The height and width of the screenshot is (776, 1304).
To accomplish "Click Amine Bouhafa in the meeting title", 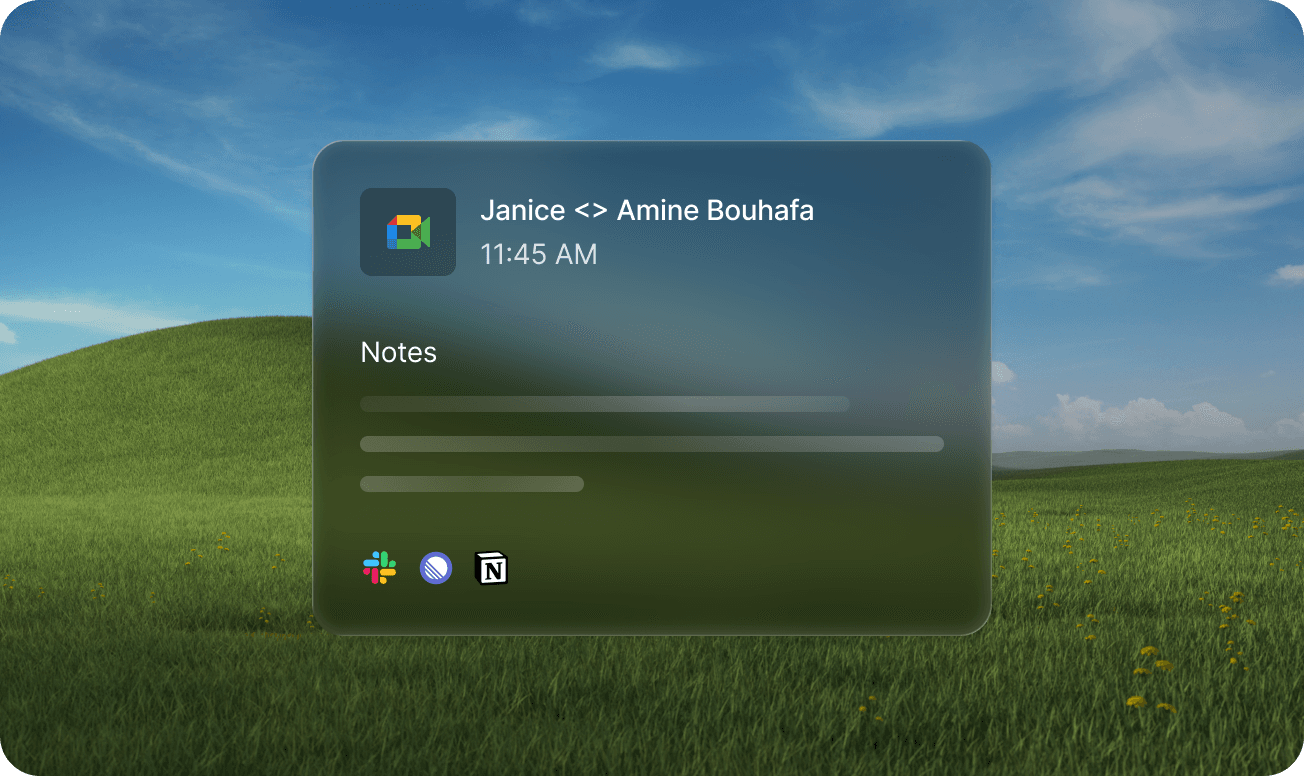I will [x=715, y=211].
